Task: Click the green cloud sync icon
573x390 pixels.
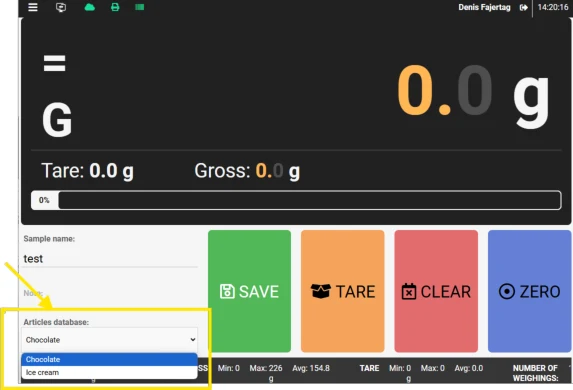Action: click(x=90, y=7)
